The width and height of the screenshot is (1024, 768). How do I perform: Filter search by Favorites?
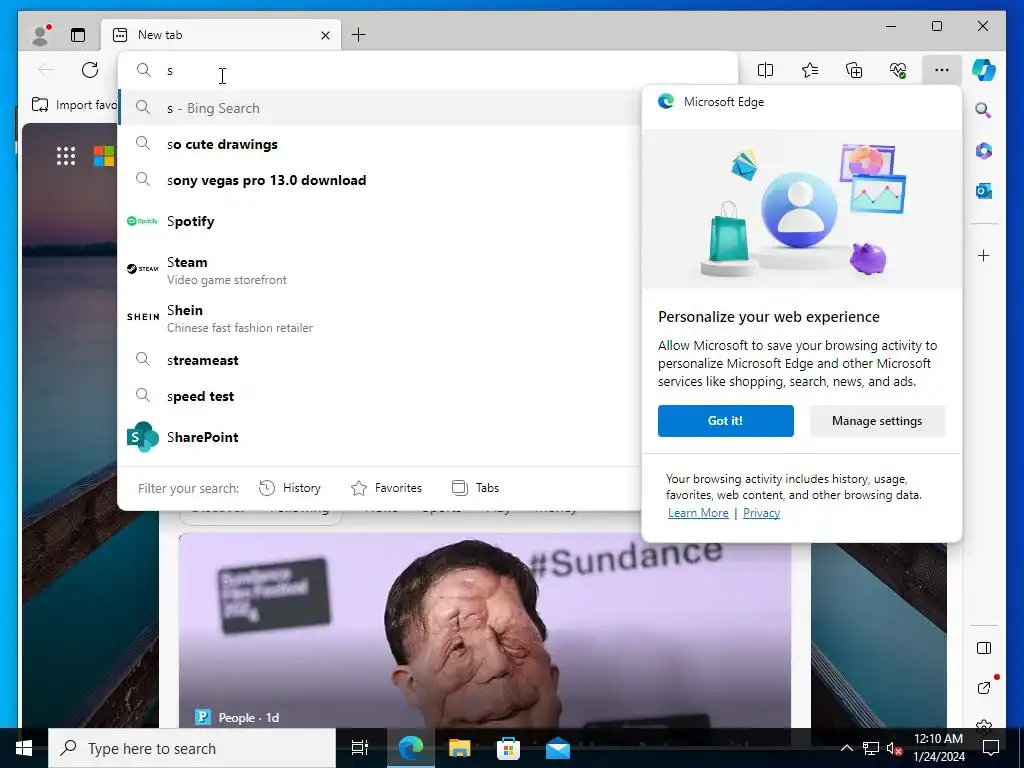[387, 488]
